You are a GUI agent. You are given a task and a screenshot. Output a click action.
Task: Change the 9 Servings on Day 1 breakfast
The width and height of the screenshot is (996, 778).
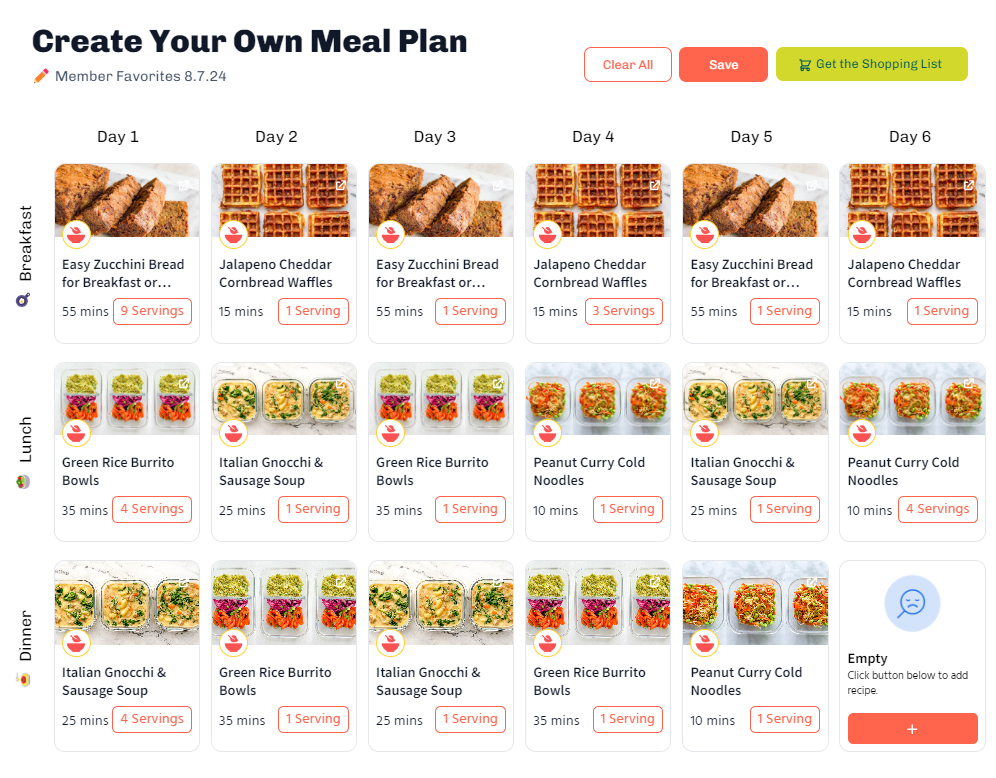[x=152, y=311]
